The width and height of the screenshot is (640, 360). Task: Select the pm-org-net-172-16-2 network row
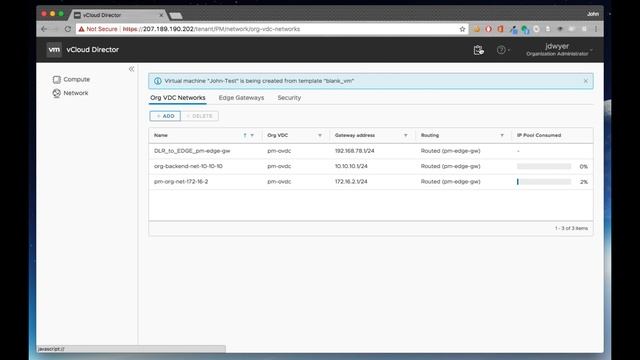371,182
